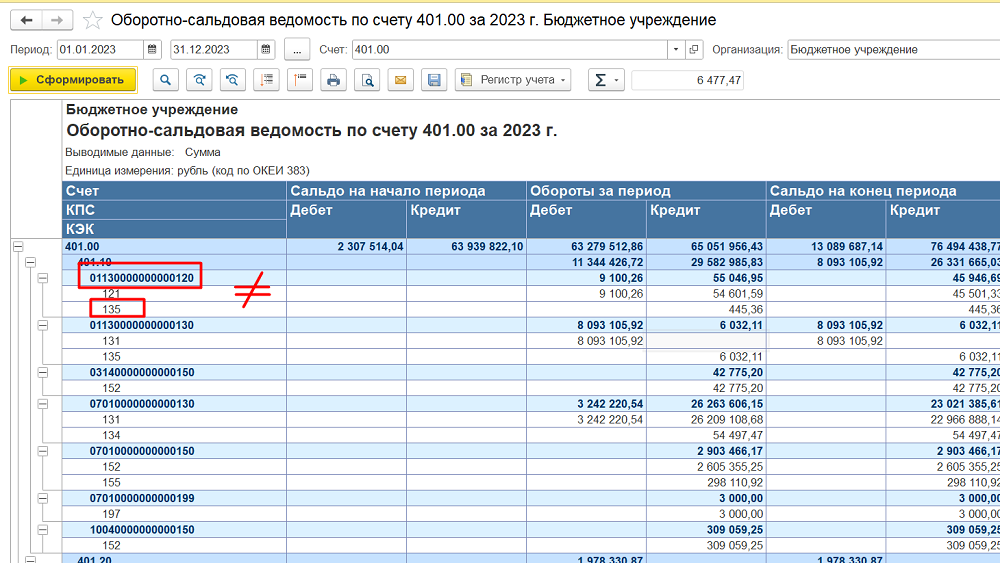Go back with the left arrow button
1000x563 pixels.
click(26, 20)
